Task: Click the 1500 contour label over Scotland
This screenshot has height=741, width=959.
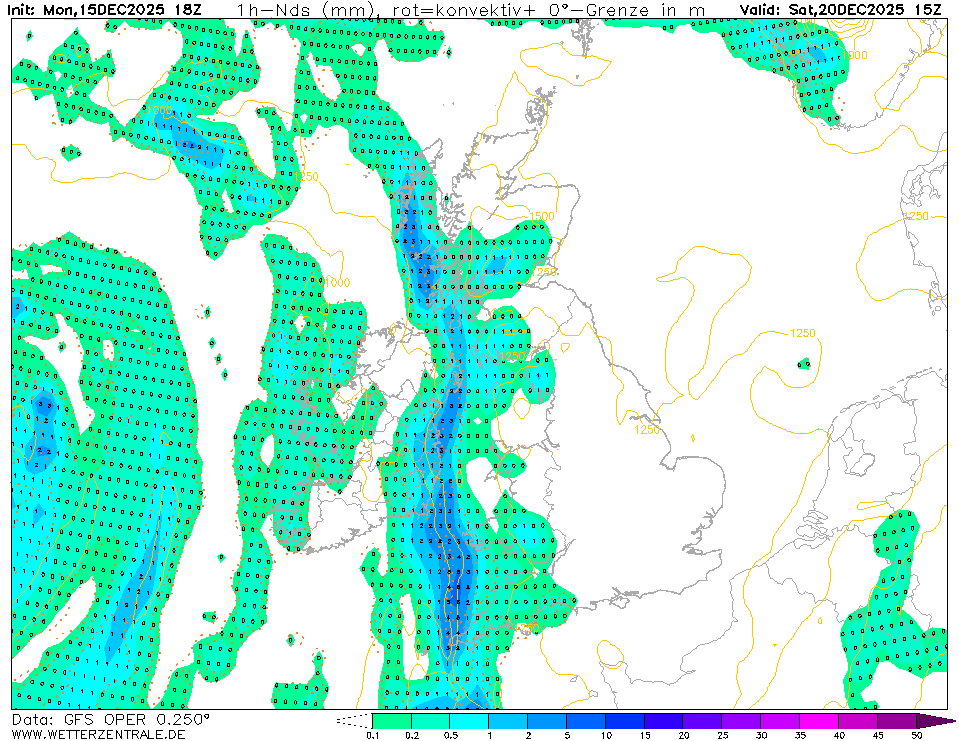Action: point(542,216)
